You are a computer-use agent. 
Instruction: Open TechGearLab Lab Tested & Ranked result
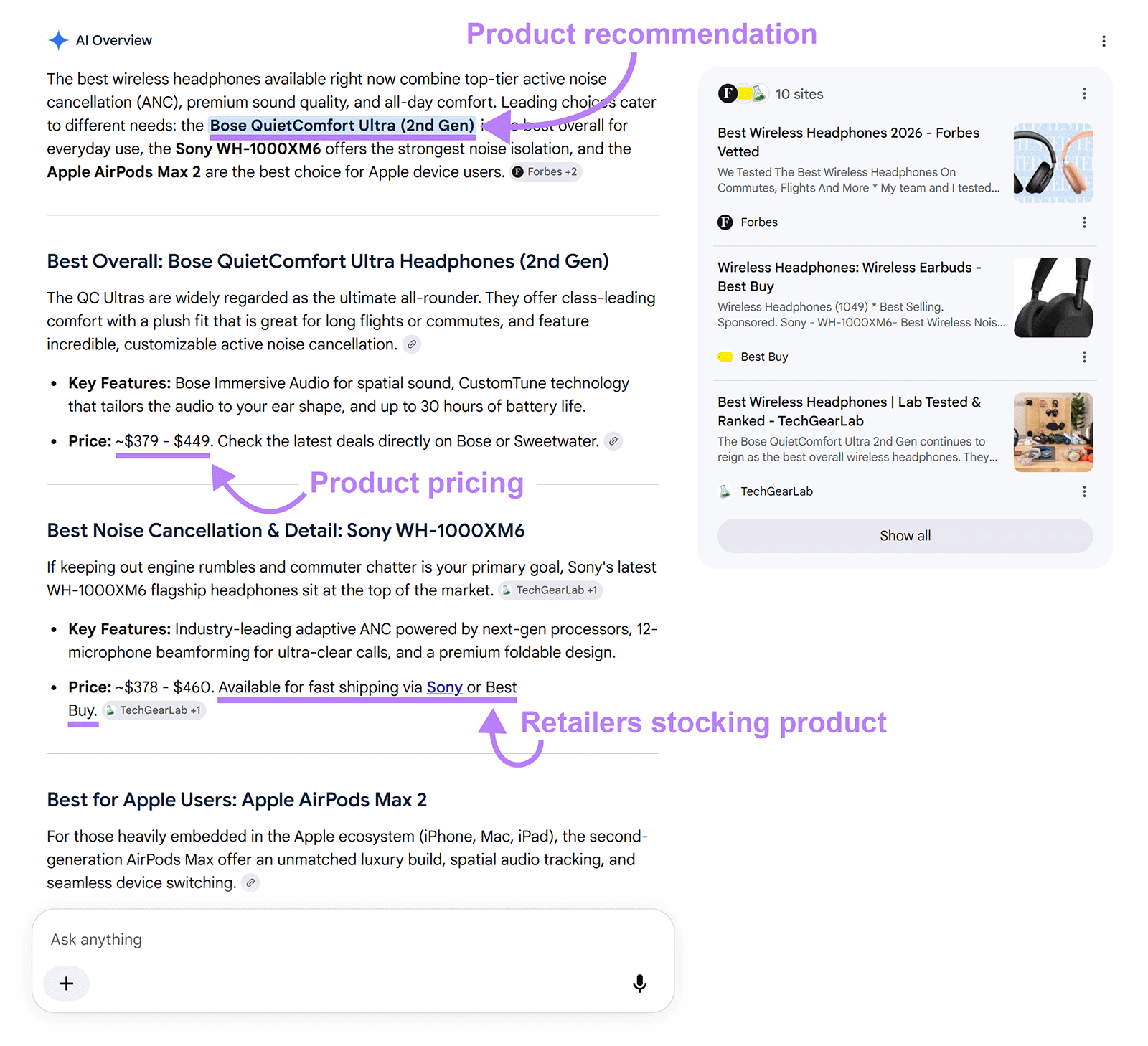849,412
